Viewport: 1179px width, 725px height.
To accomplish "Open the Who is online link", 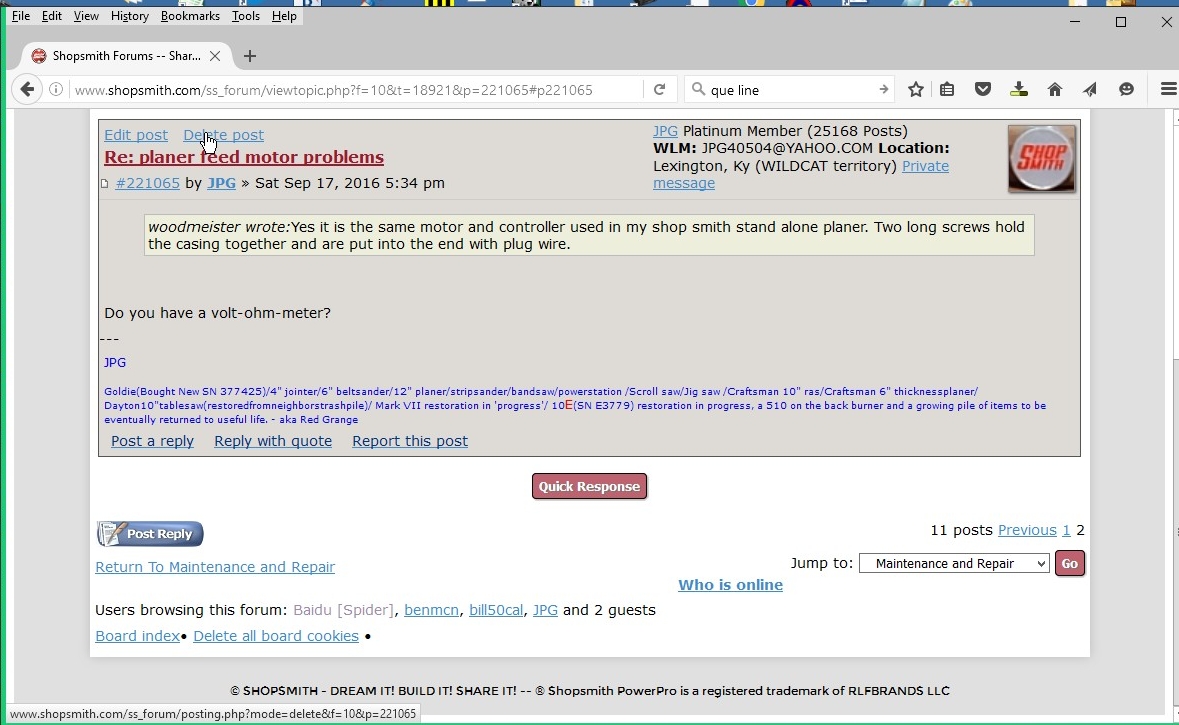I will pyautogui.click(x=730, y=585).
